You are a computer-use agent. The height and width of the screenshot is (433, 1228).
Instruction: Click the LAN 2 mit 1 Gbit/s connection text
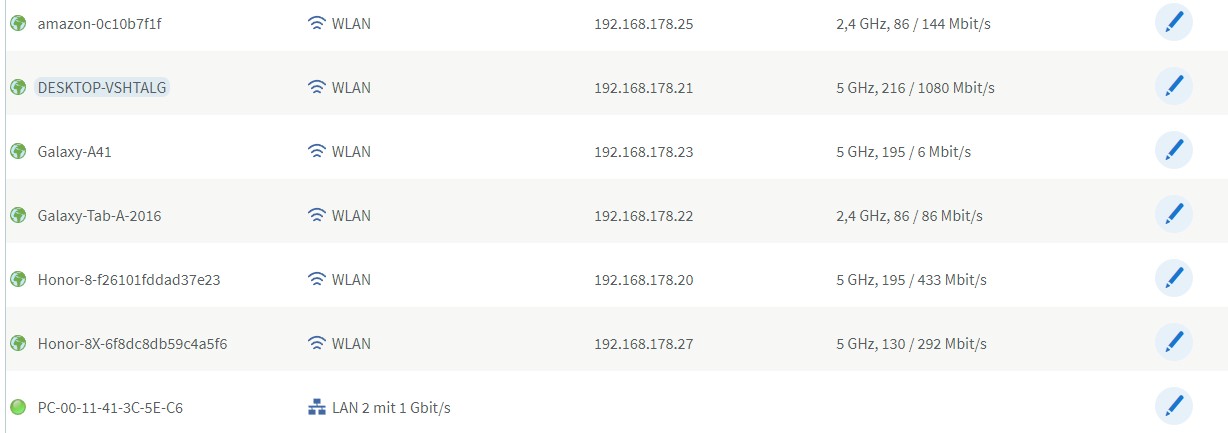(x=391, y=408)
